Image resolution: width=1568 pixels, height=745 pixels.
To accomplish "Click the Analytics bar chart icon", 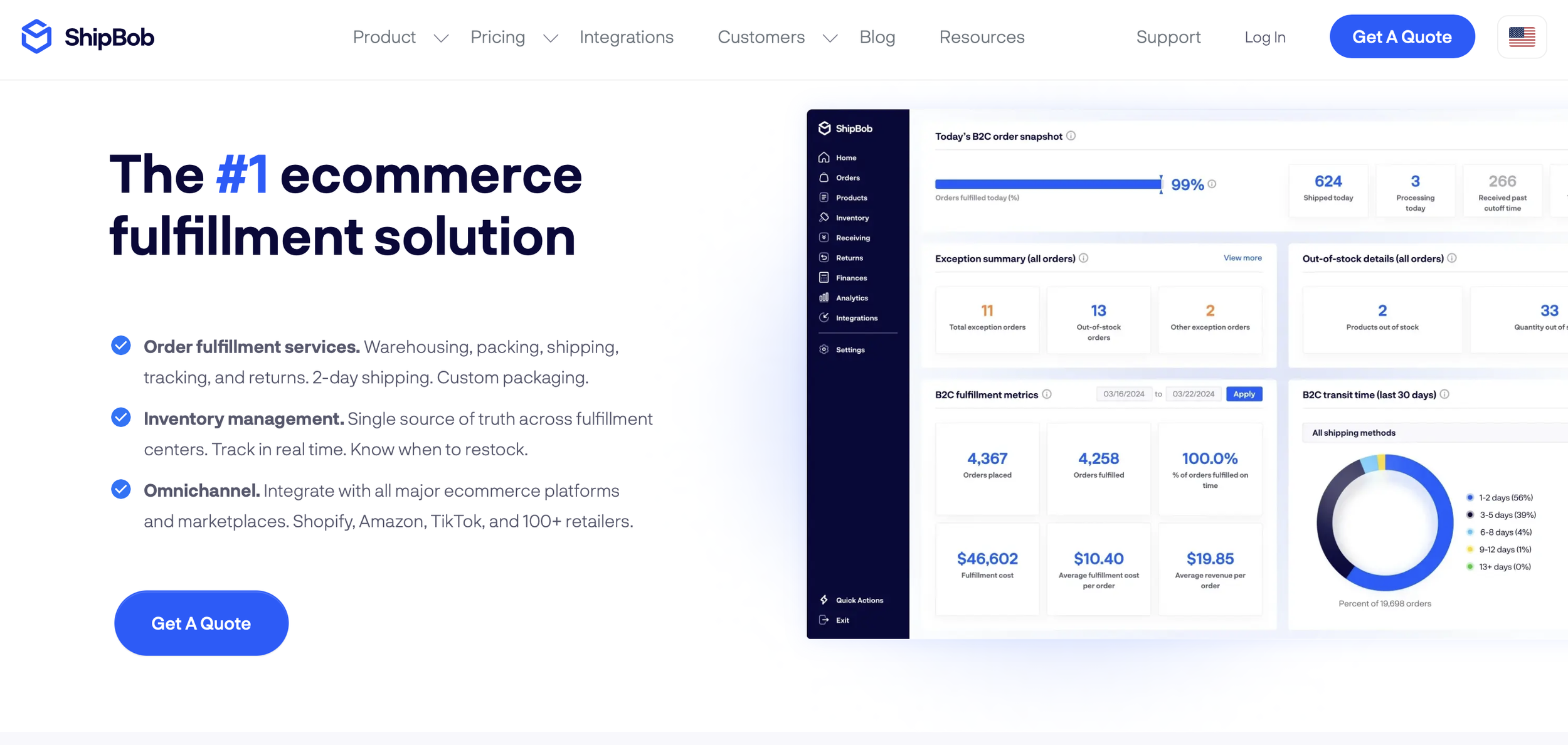I will [824, 298].
